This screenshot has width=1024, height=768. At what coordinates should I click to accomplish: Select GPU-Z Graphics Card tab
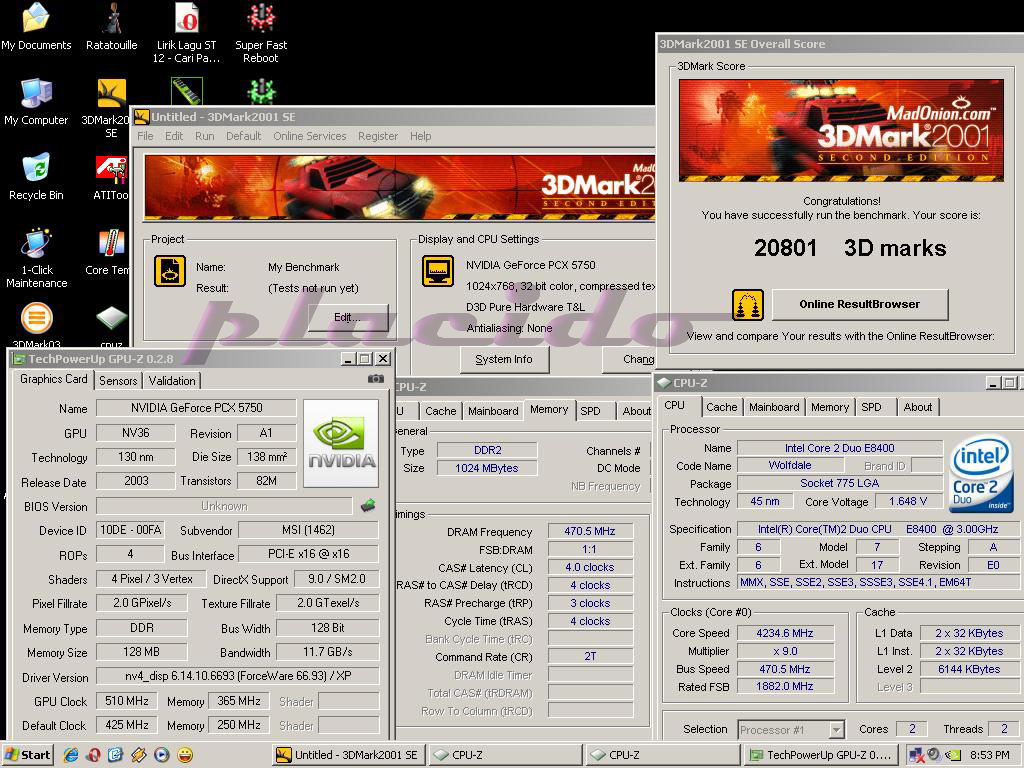point(54,379)
